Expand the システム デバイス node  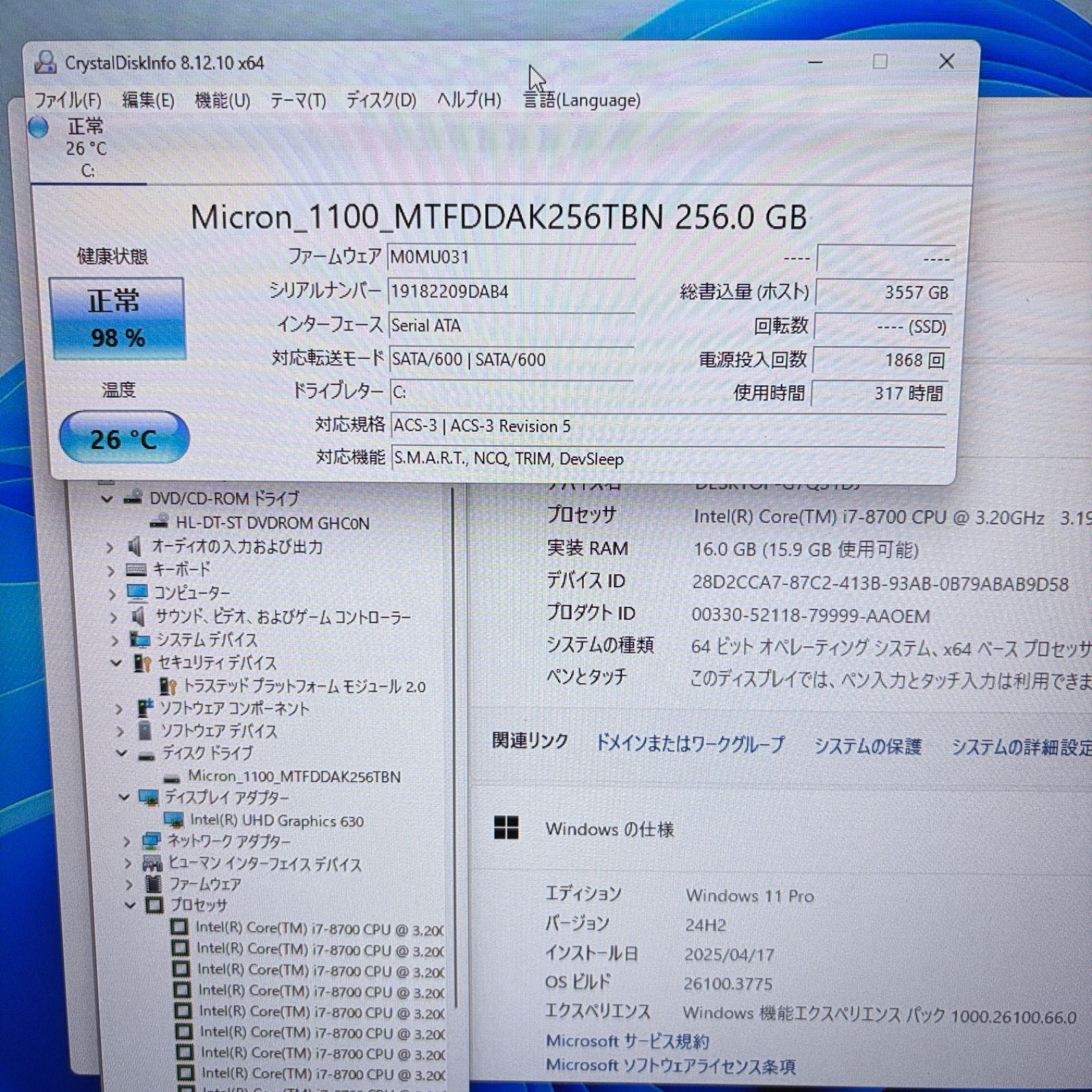pyautogui.click(x=115, y=641)
